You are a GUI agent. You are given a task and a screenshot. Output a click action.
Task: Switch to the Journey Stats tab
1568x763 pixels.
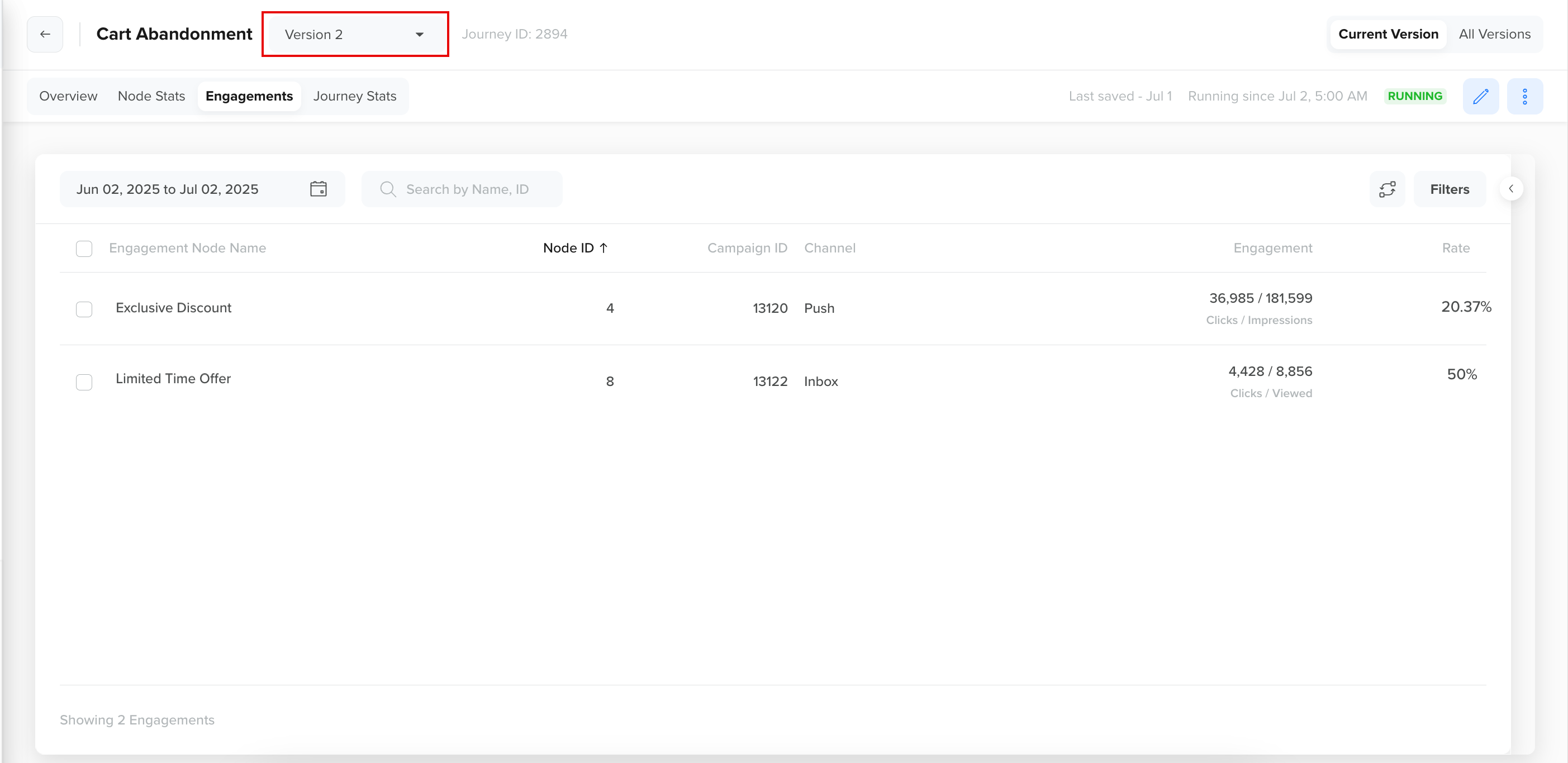(354, 96)
